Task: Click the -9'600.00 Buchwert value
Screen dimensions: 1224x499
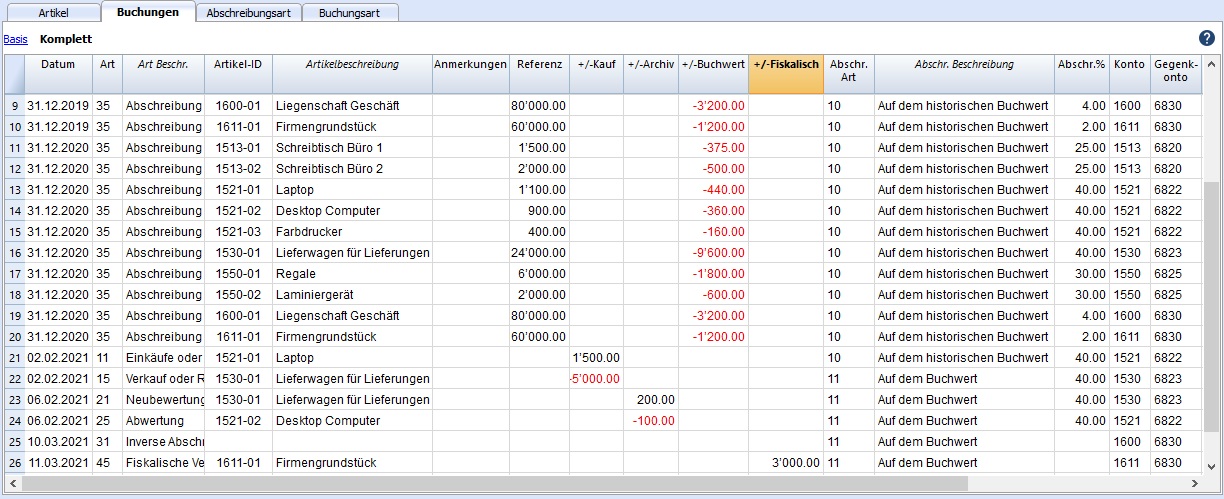Action: tap(713, 252)
